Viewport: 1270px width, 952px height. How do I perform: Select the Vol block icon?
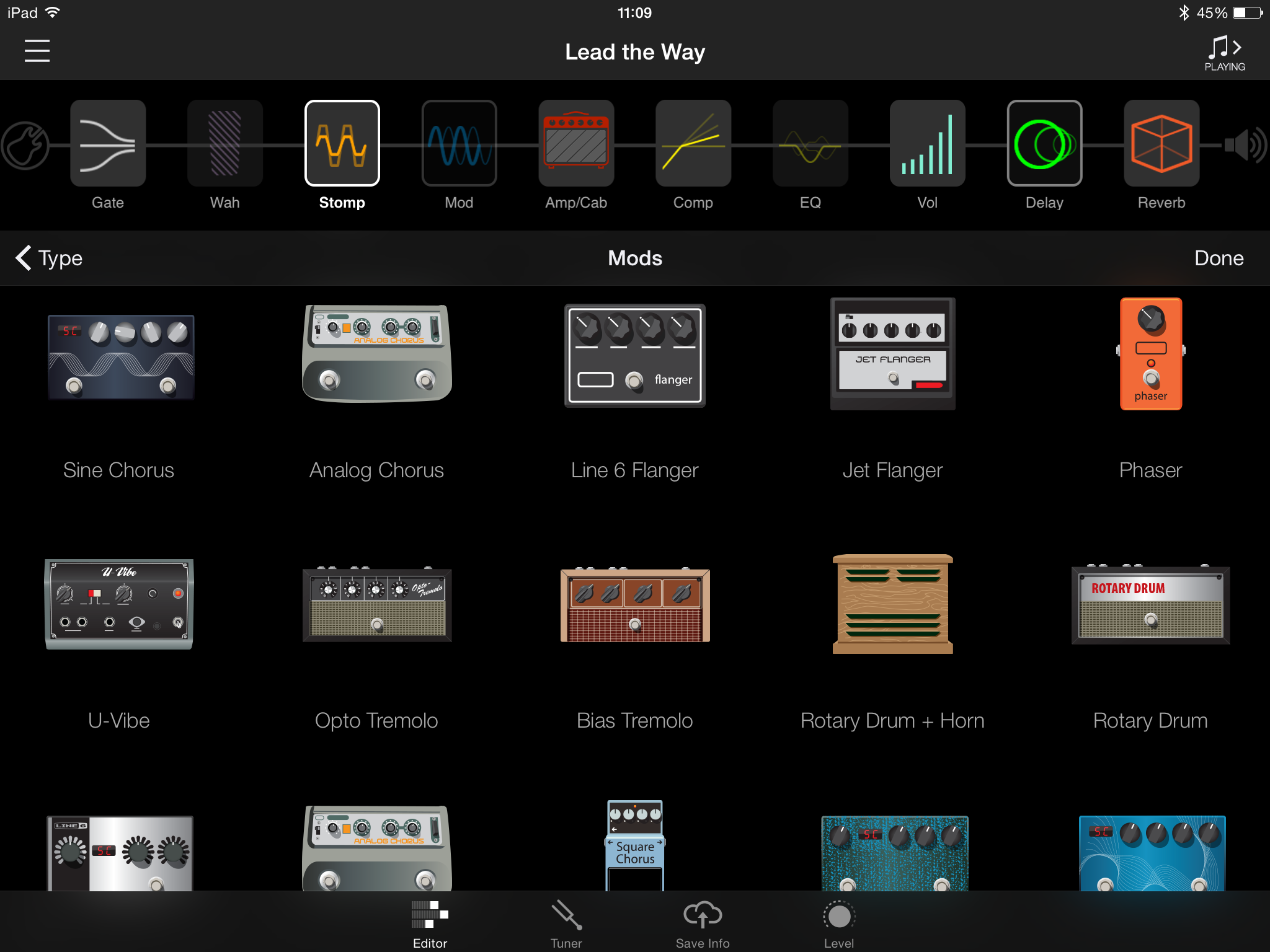tap(928, 143)
